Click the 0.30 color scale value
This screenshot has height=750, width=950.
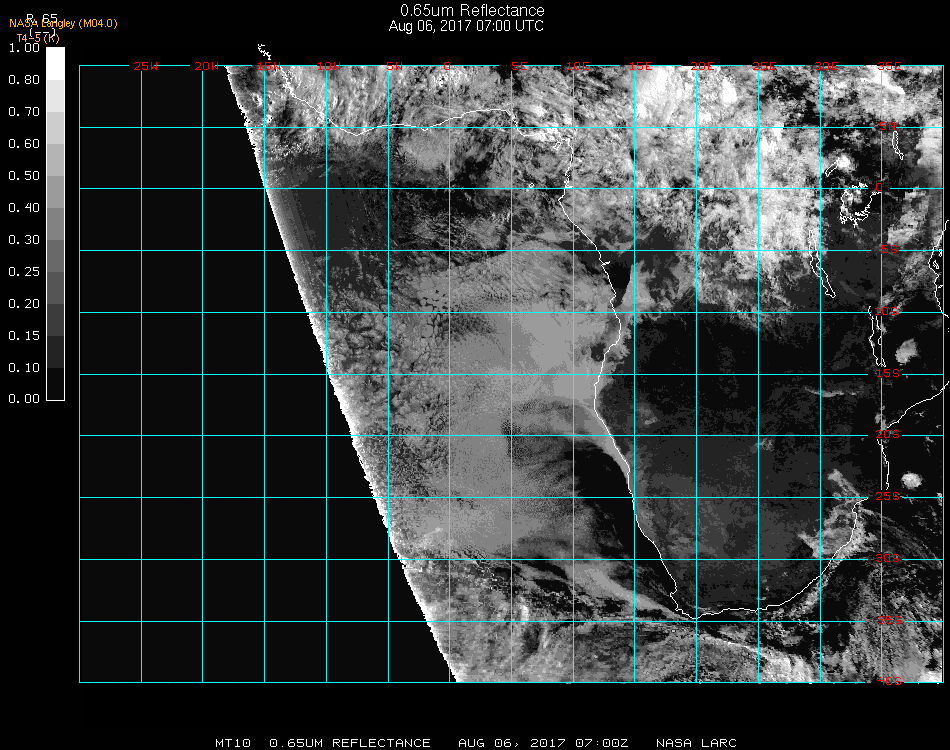coord(24,240)
